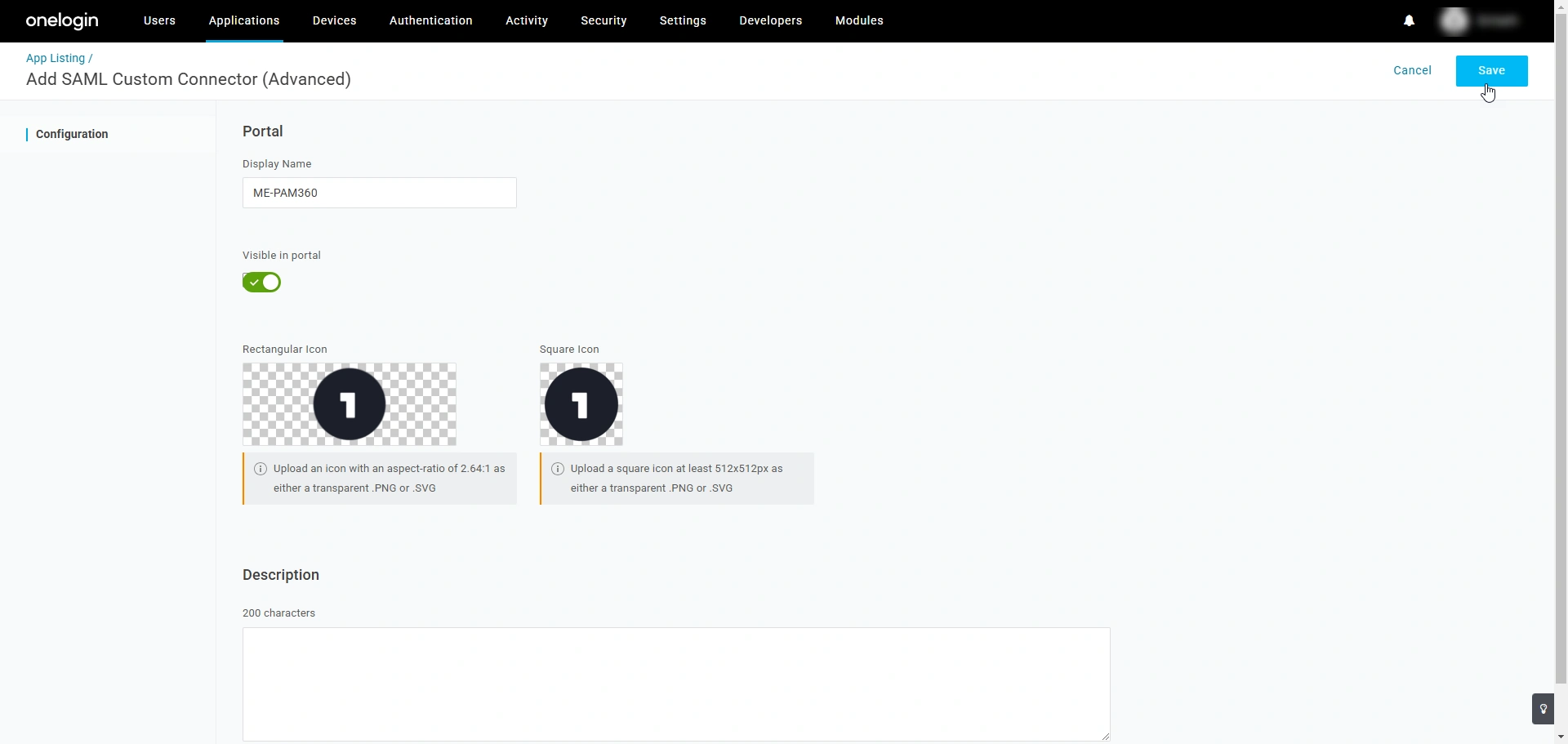The image size is (1568, 744).
Task: Click the info icon beside the square icon hint
Action: coord(557,468)
